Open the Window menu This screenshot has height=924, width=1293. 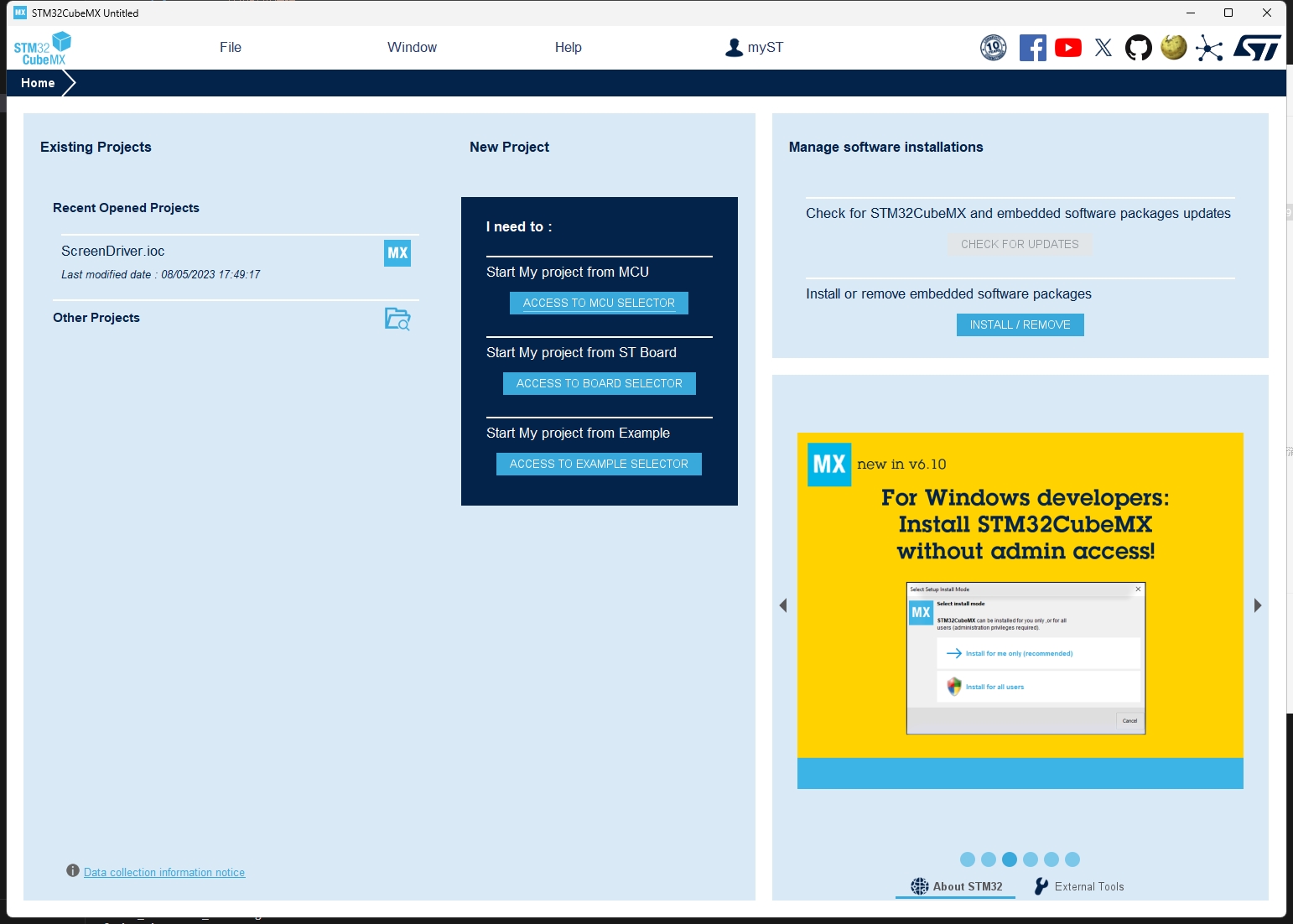point(412,48)
